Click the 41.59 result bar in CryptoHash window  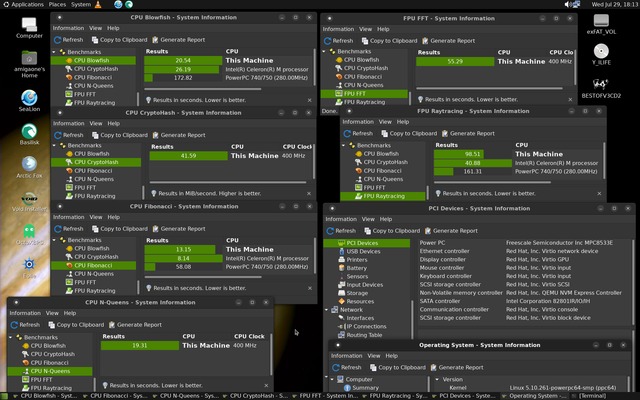[188, 156]
